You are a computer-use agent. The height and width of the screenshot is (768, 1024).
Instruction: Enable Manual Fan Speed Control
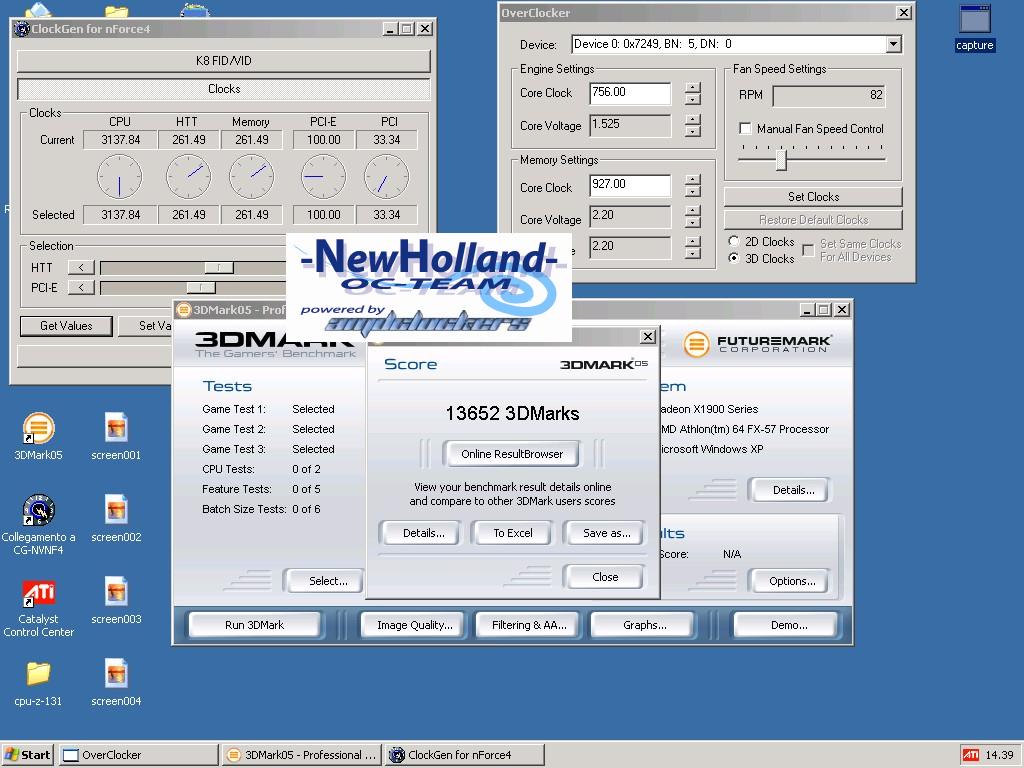click(x=745, y=128)
